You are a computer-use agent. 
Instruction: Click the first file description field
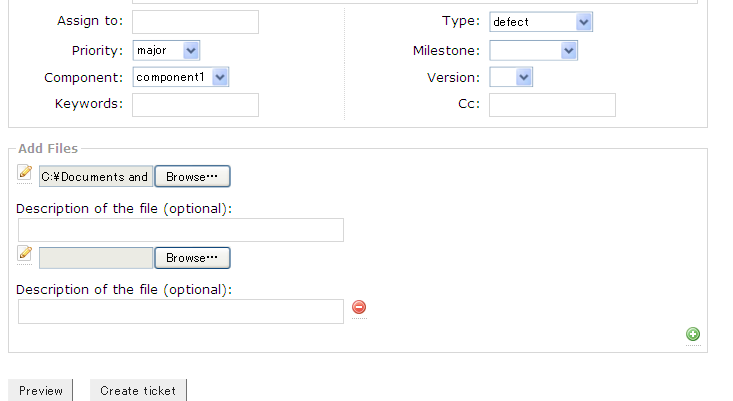[181, 230]
